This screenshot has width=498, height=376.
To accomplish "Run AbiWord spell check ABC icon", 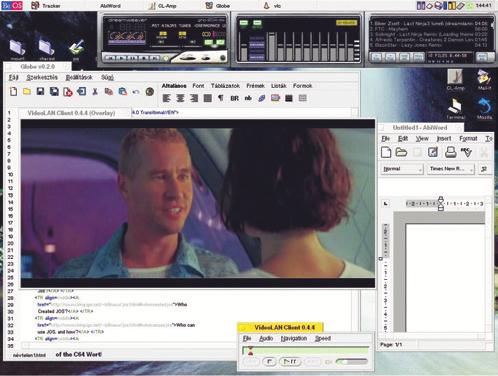I will (x=466, y=152).
